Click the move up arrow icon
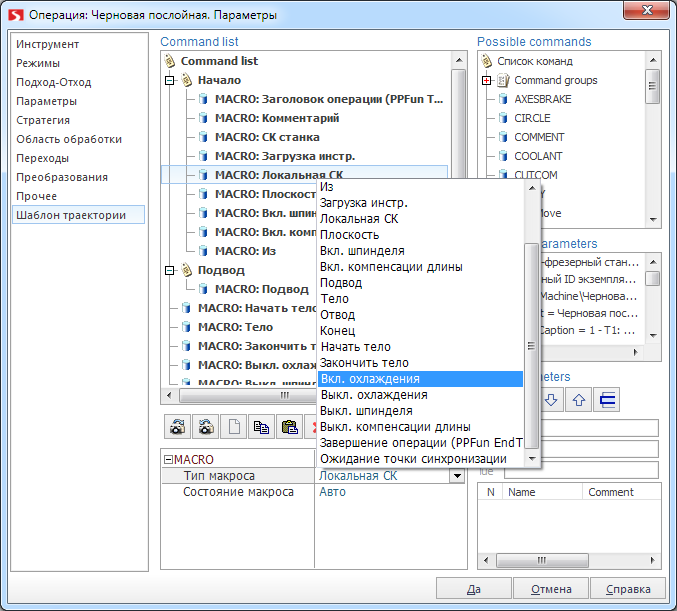The height and width of the screenshot is (611, 677). tap(578, 400)
